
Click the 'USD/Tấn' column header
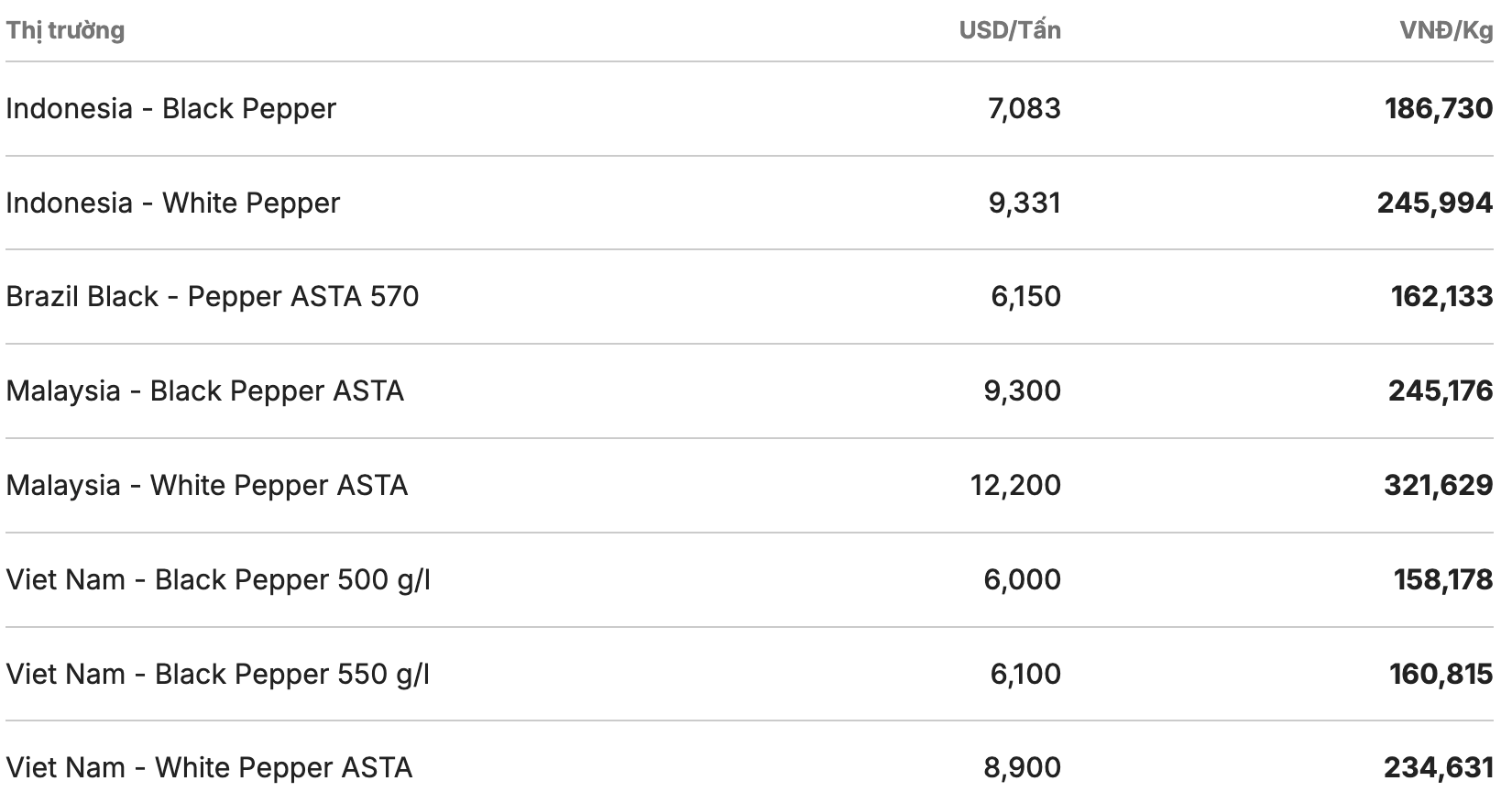click(1010, 30)
